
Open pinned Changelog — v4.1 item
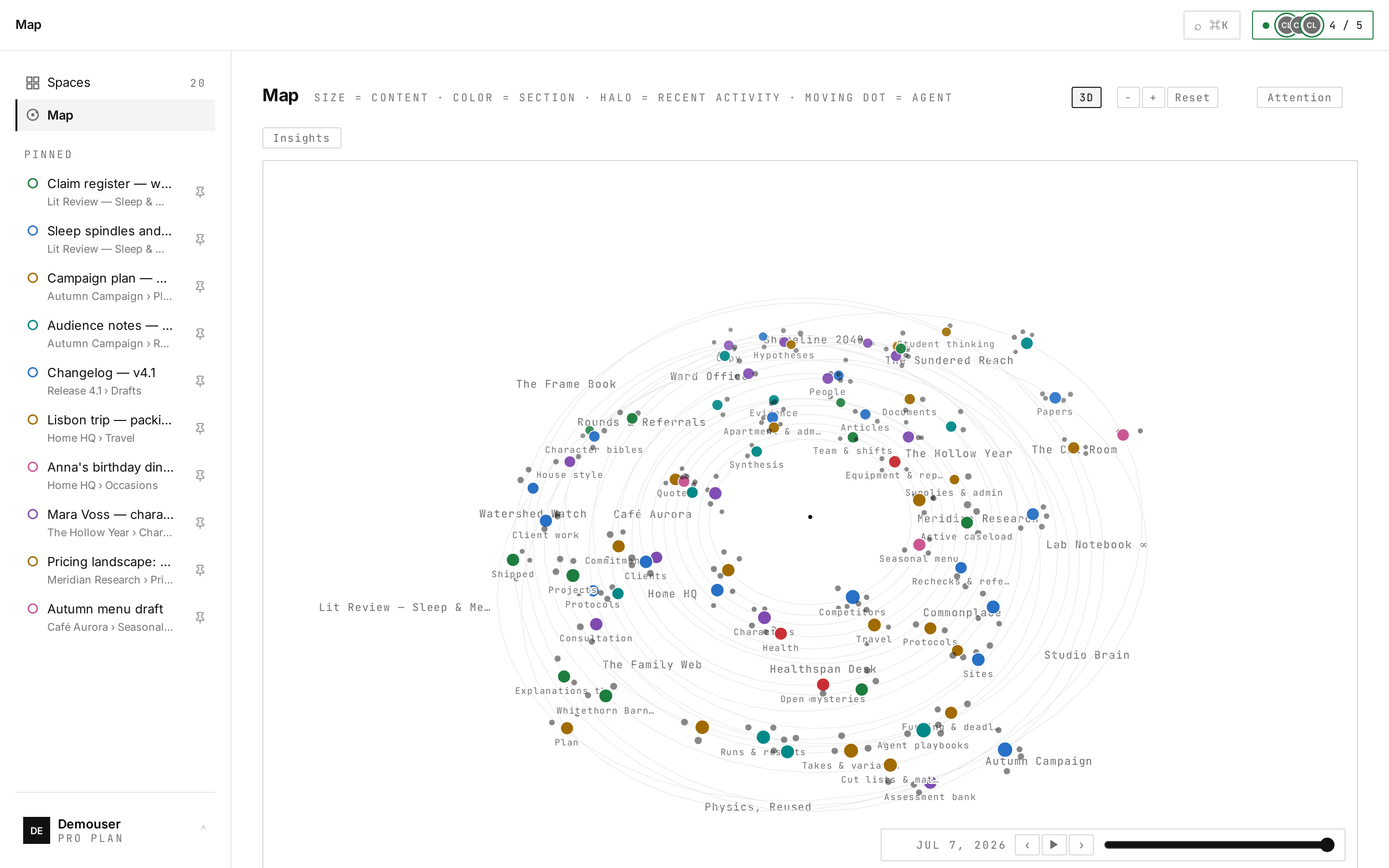pos(115,381)
